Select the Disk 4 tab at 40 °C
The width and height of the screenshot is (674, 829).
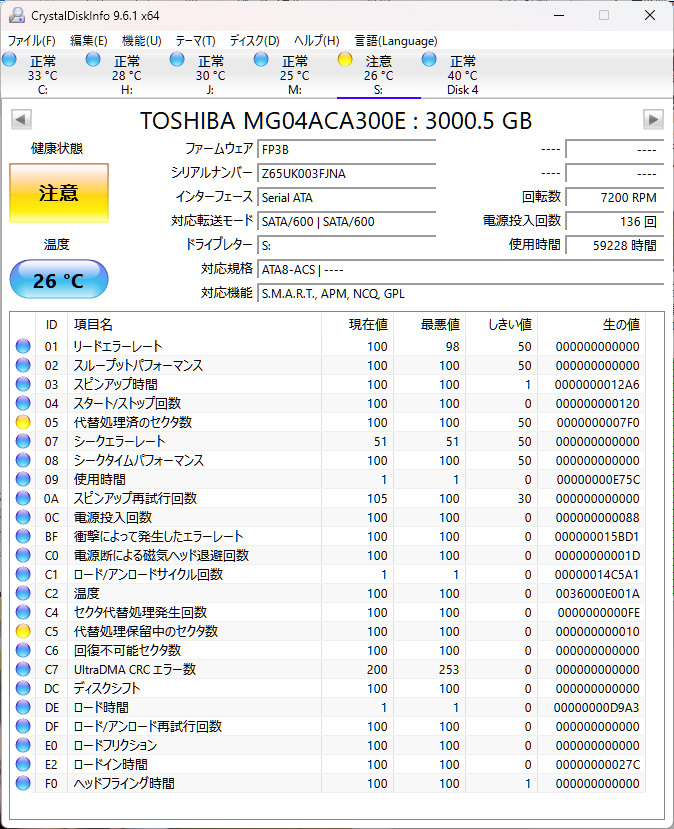(x=463, y=75)
